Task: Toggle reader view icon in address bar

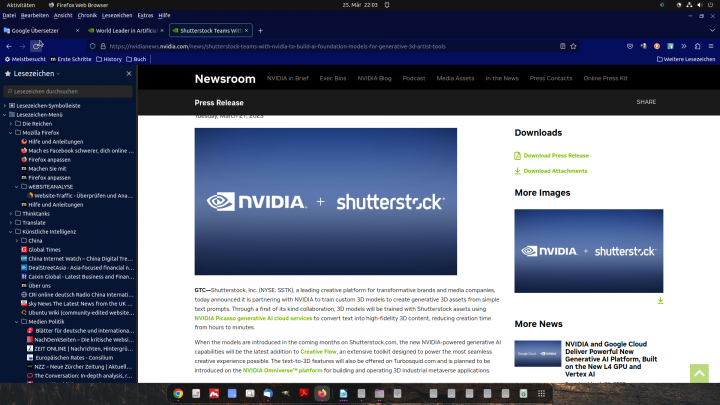Action: point(562,46)
